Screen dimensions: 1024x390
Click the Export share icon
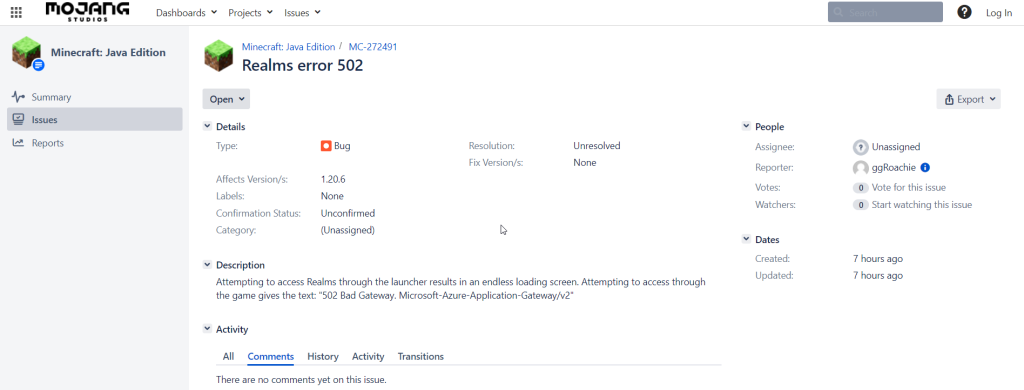(x=950, y=100)
